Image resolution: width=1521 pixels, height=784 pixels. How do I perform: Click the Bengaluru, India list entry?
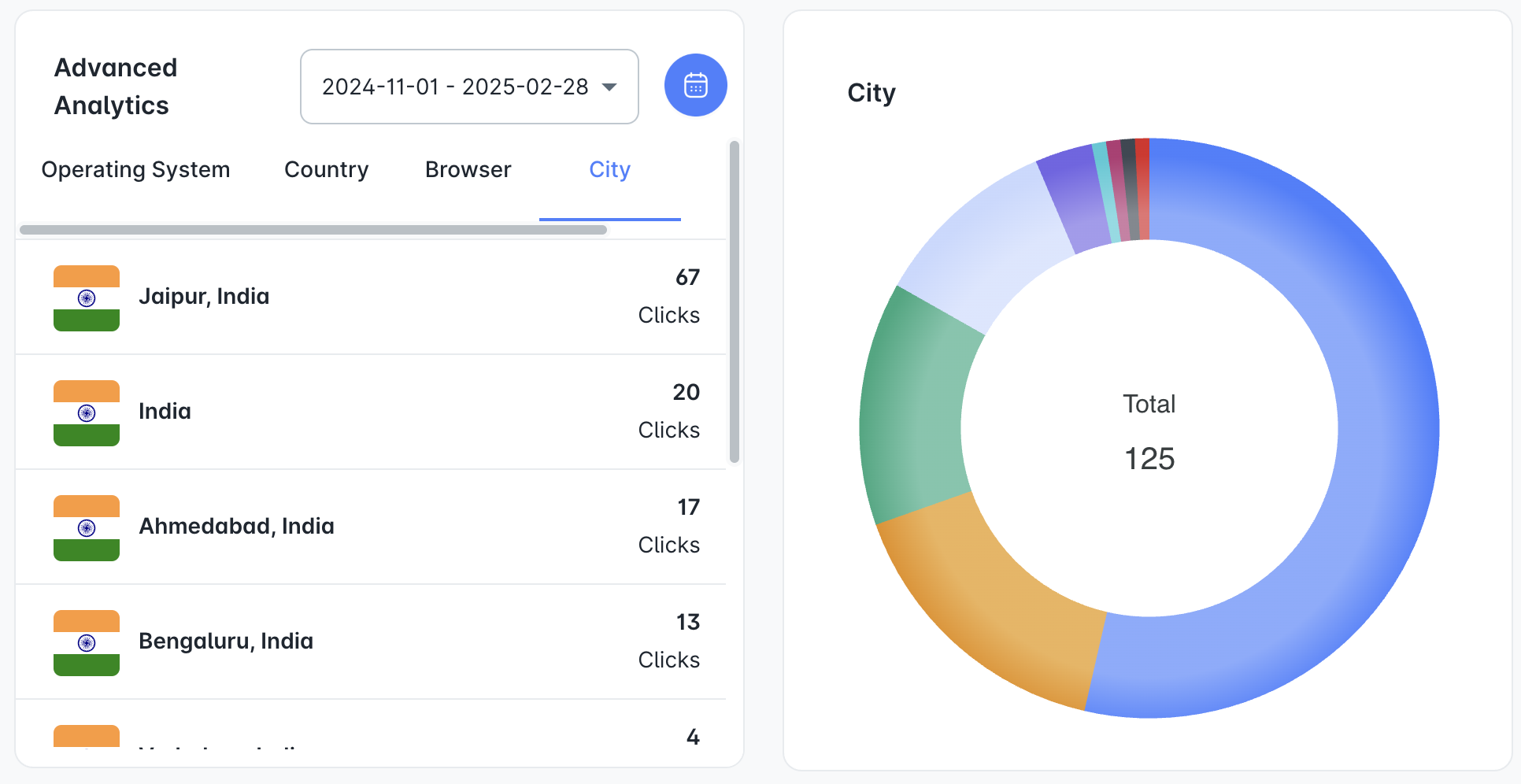click(370, 642)
